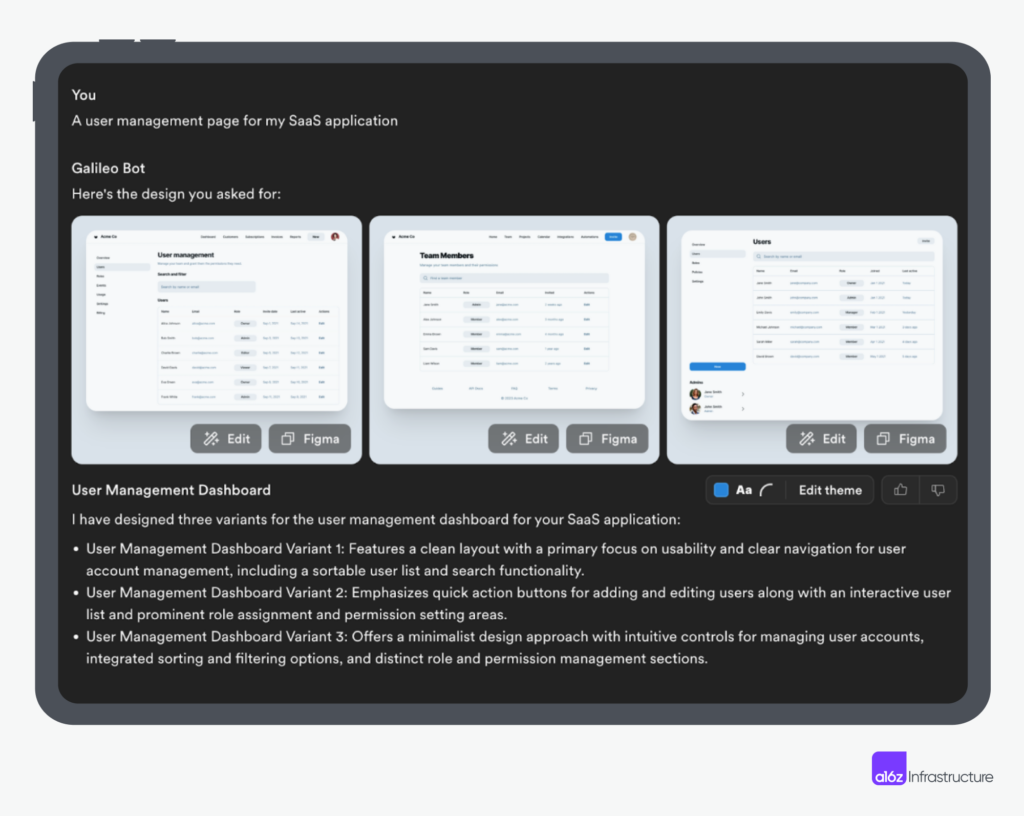Image resolution: width=1024 pixels, height=816 pixels.
Task: Click the blue Invite button in variant 2
Action: click(x=613, y=237)
